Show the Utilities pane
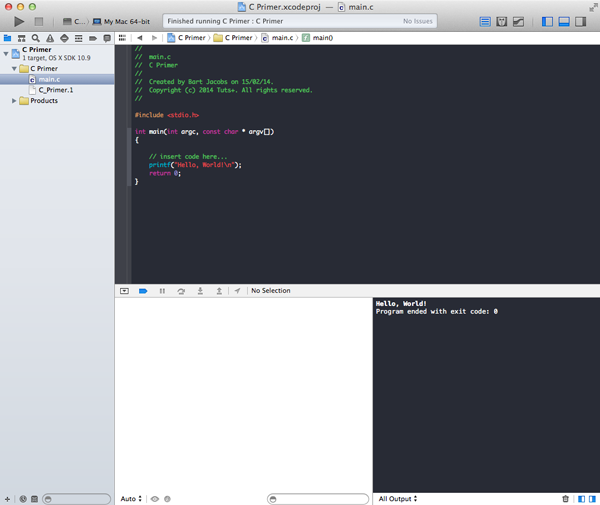The width and height of the screenshot is (600, 505). [580, 21]
